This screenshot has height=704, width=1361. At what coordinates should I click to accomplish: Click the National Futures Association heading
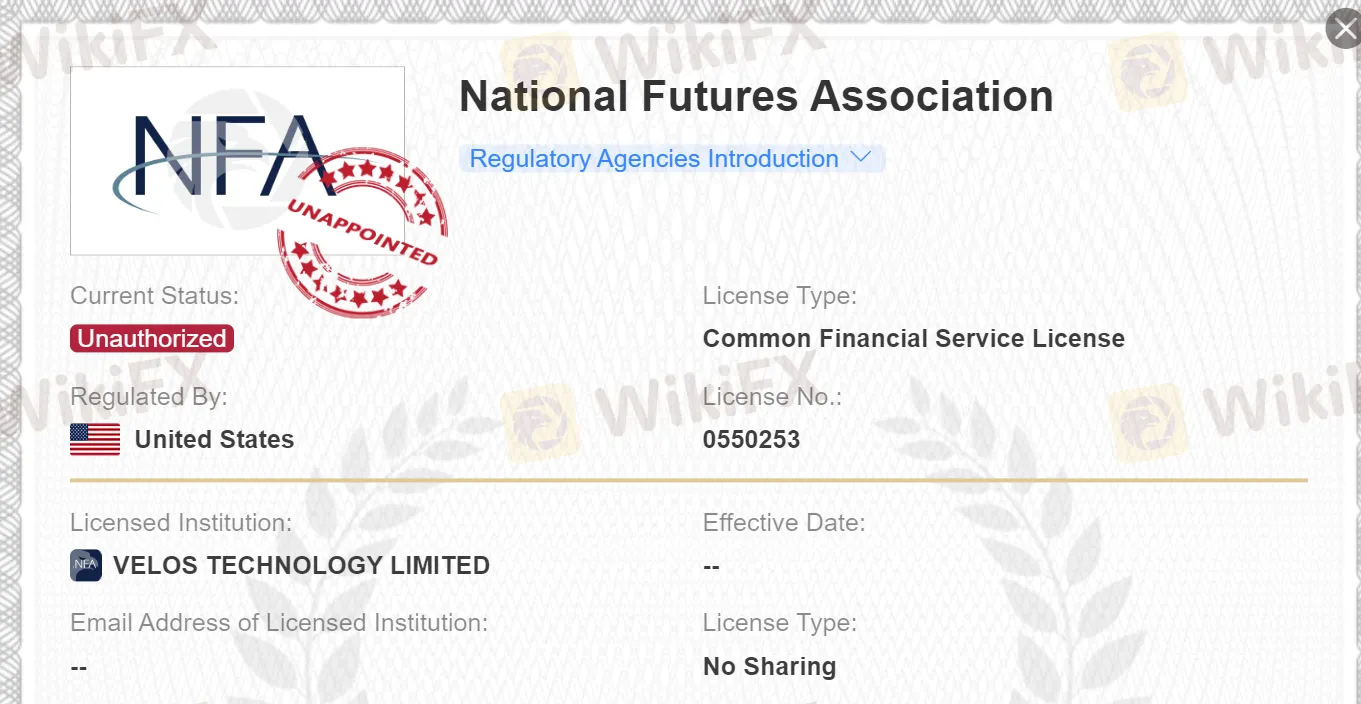coord(756,97)
